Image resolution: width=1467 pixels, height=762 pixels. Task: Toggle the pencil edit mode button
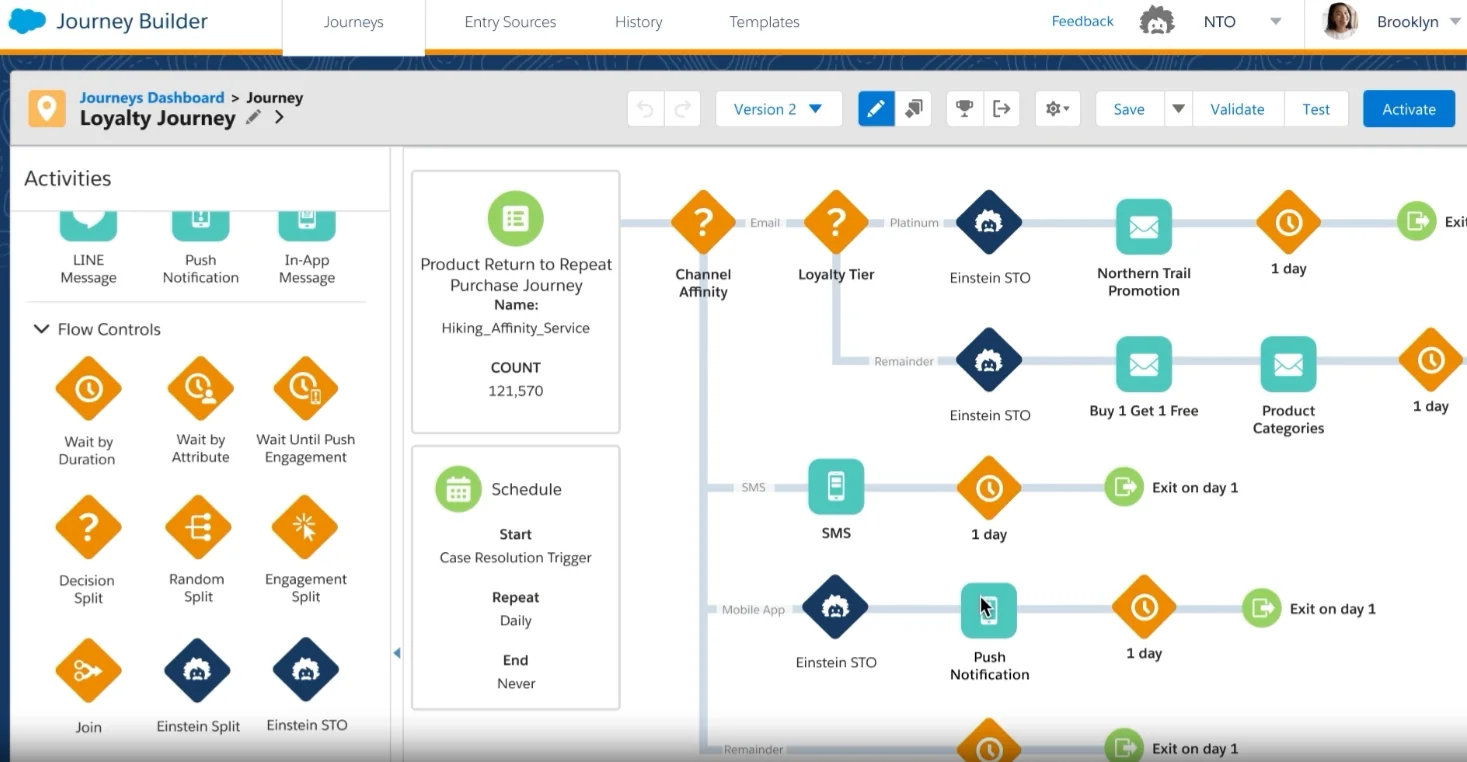click(x=876, y=109)
